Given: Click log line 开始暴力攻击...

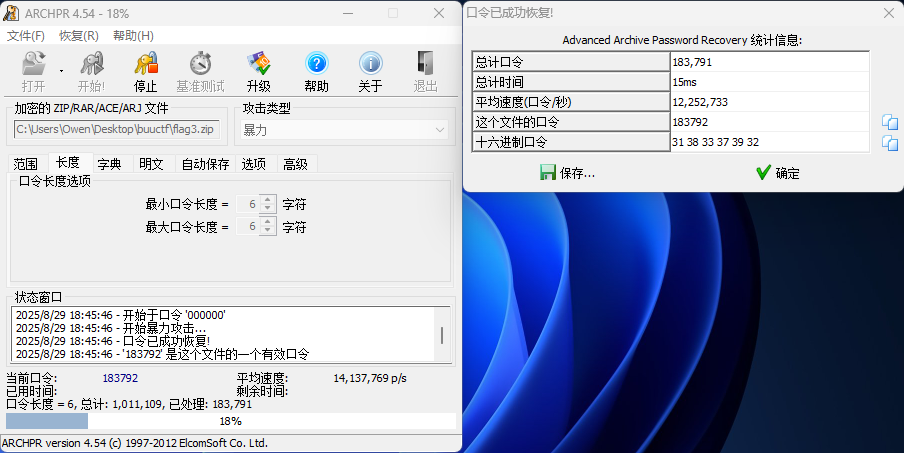Looking at the screenshot, I should pyautogui.click(x=111, y=329).
